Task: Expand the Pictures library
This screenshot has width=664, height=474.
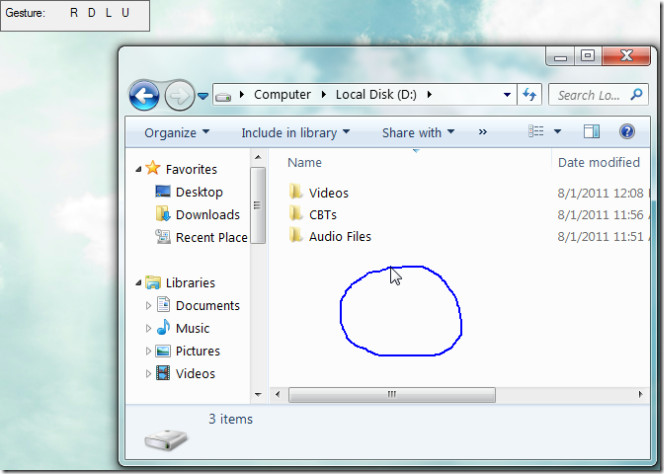Action: 148,351
